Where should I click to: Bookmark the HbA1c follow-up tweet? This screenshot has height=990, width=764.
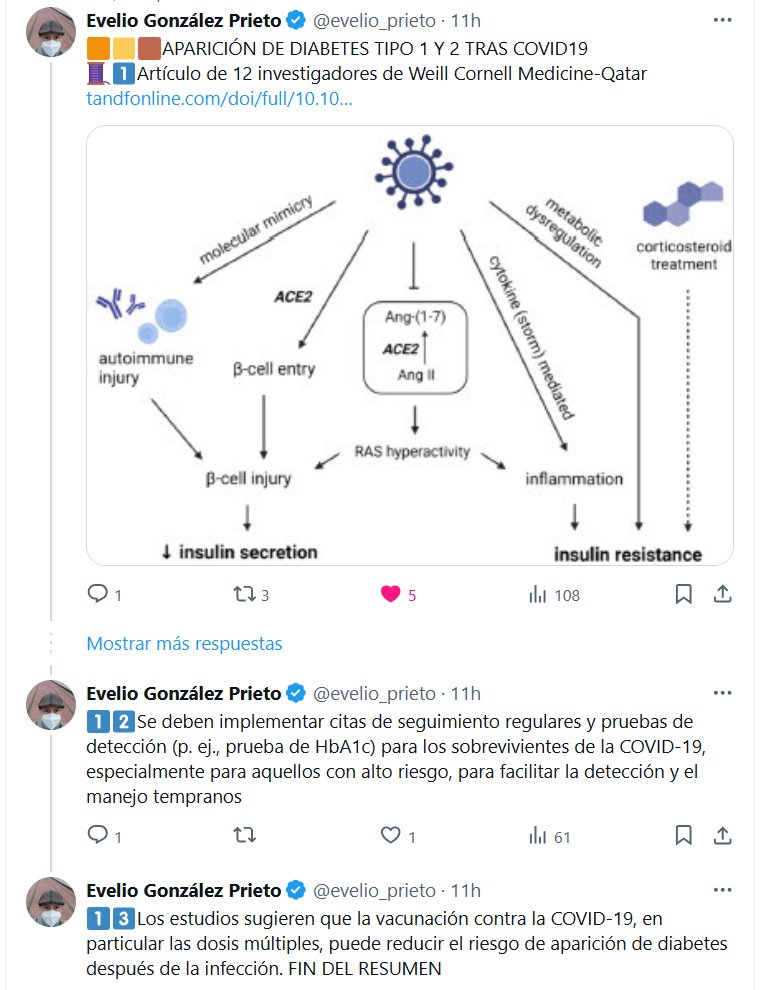tap(683, 836)
